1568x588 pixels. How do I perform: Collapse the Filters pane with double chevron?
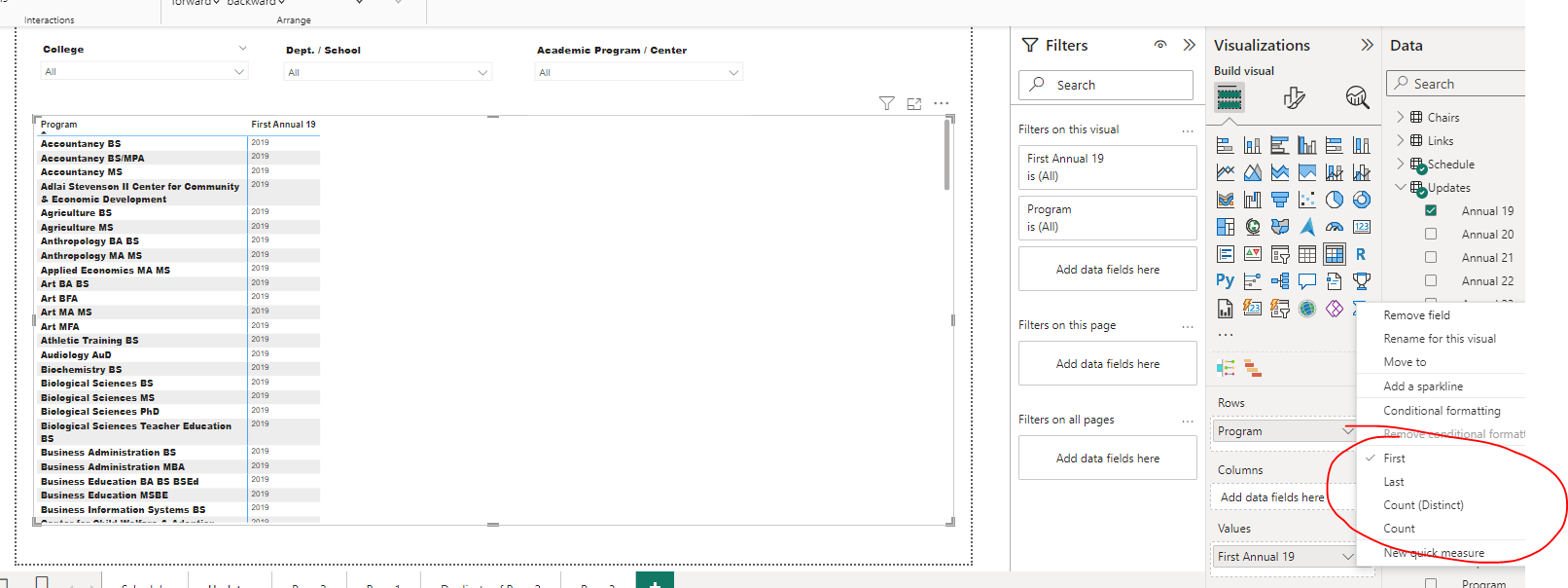click(x=1189, y=45)
